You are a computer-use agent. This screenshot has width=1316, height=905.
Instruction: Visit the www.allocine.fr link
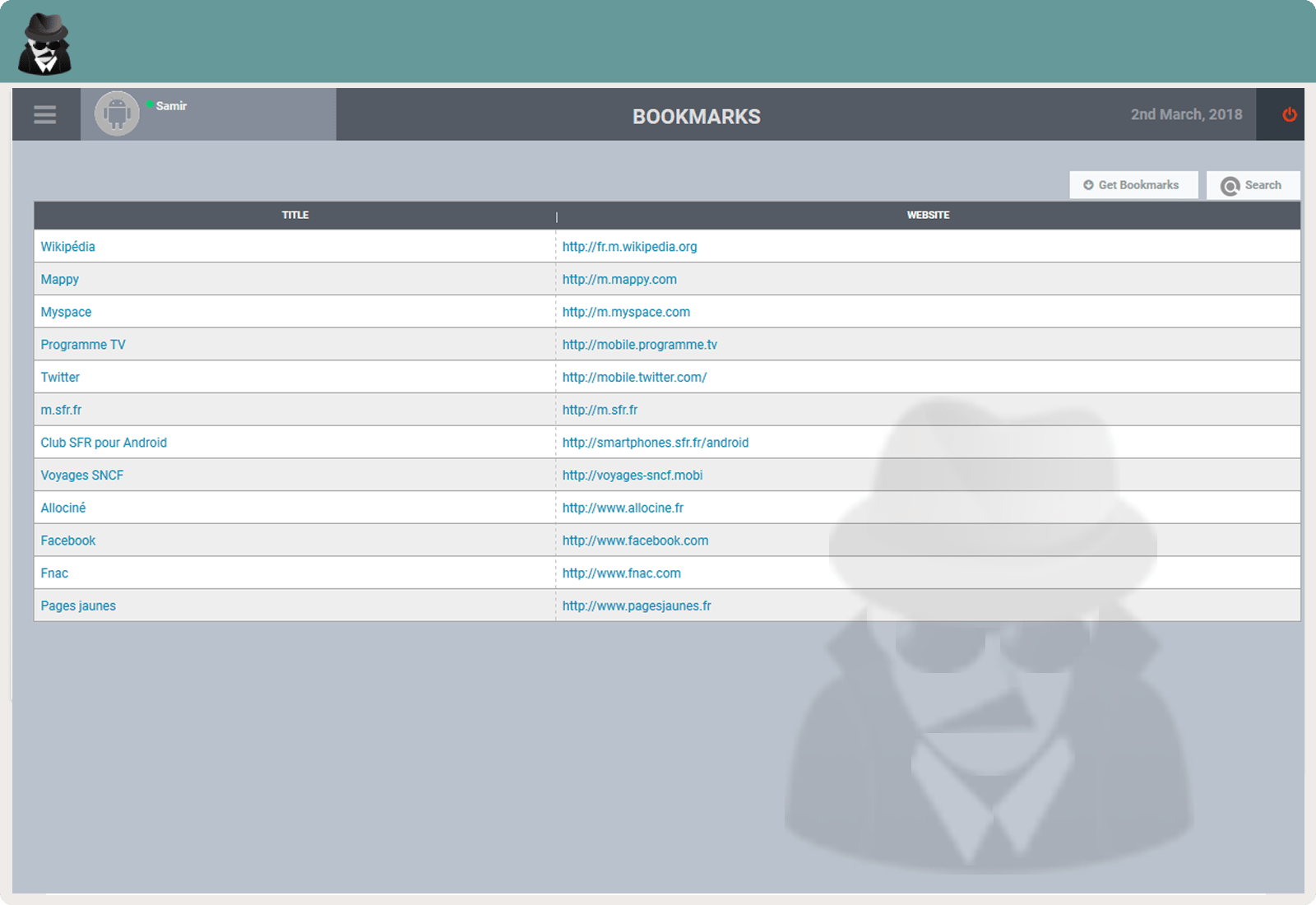623,508
